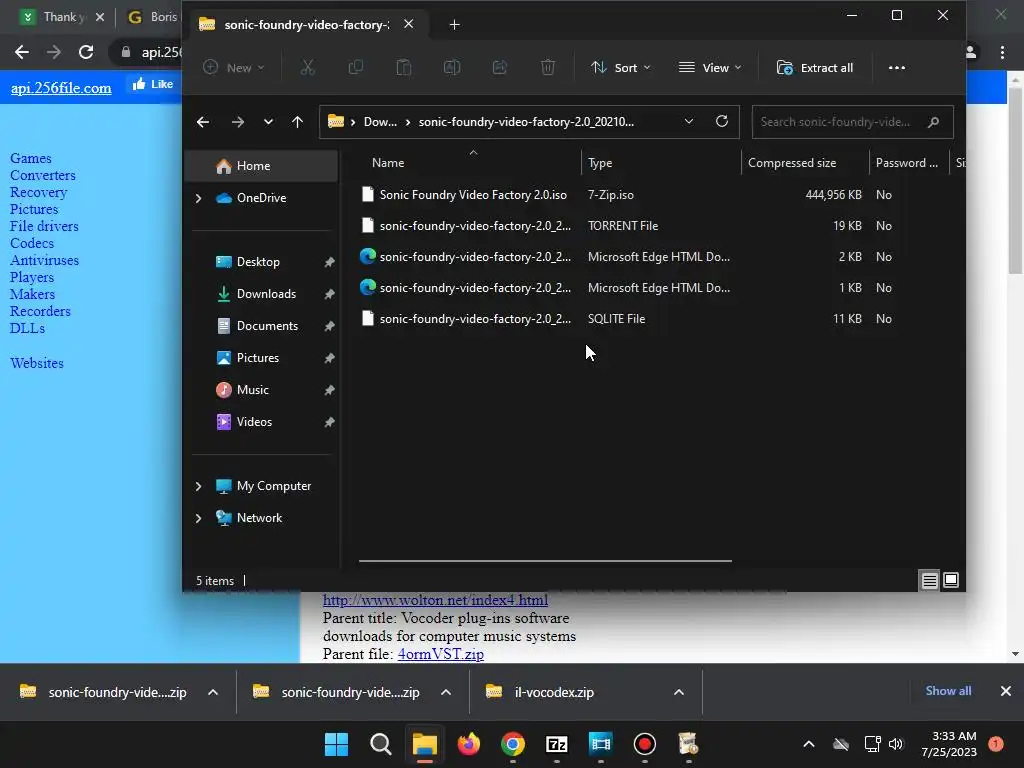
Task: Click il-vocodex.zip in downloads bar
Action: coord(554,692)
